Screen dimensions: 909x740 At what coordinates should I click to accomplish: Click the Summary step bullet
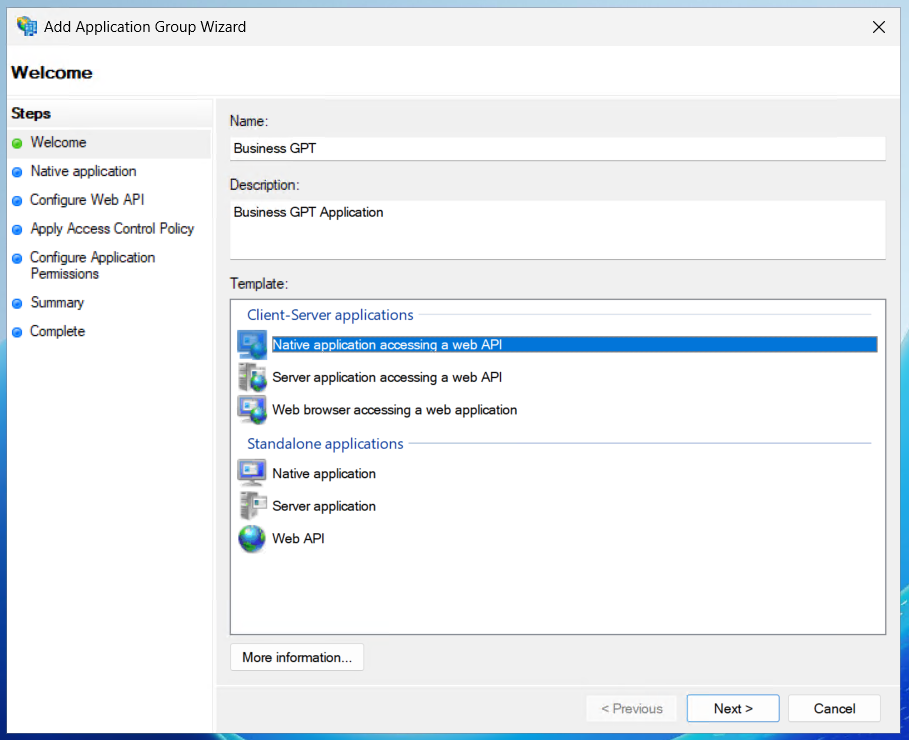pos(17,303)
